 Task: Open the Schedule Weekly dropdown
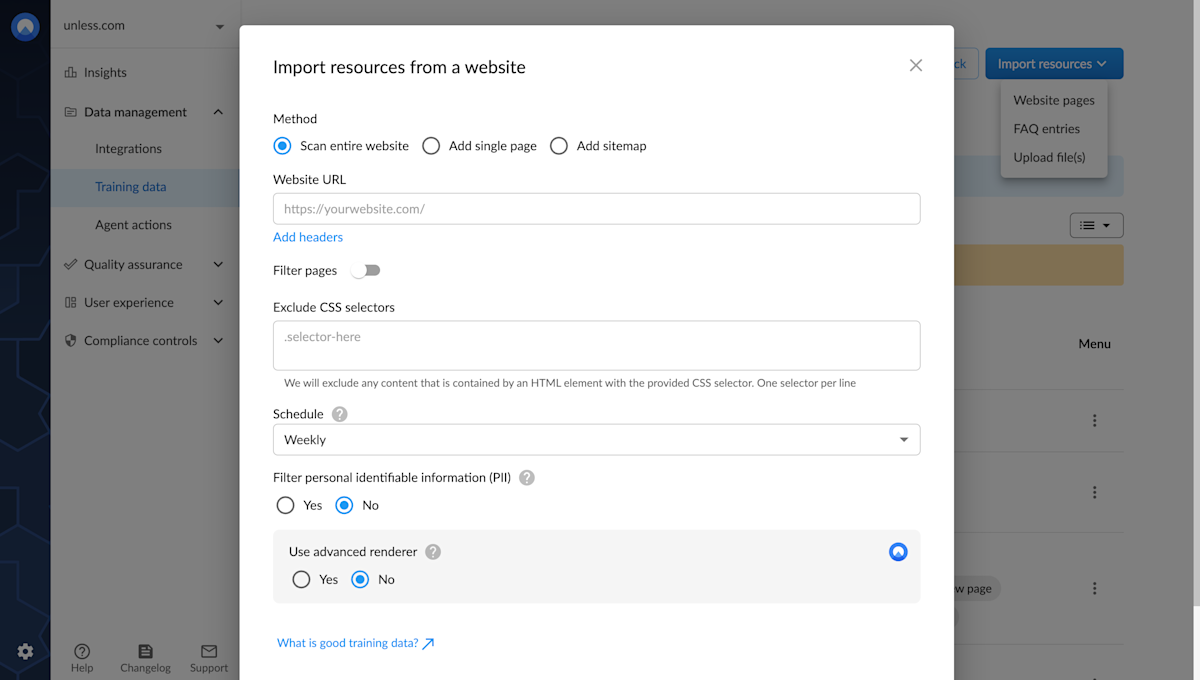coord(596,440)
